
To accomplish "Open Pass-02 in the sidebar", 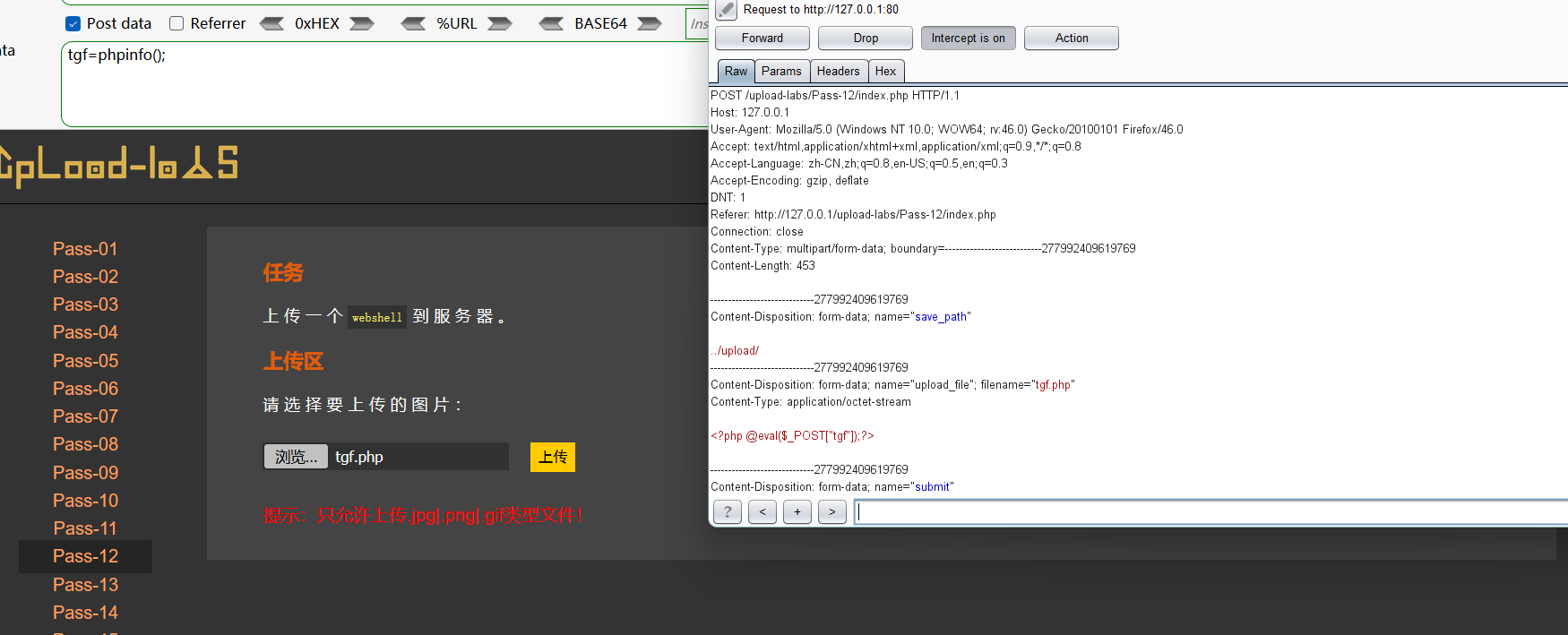I will pyautogui.click(x=85, y=277).
